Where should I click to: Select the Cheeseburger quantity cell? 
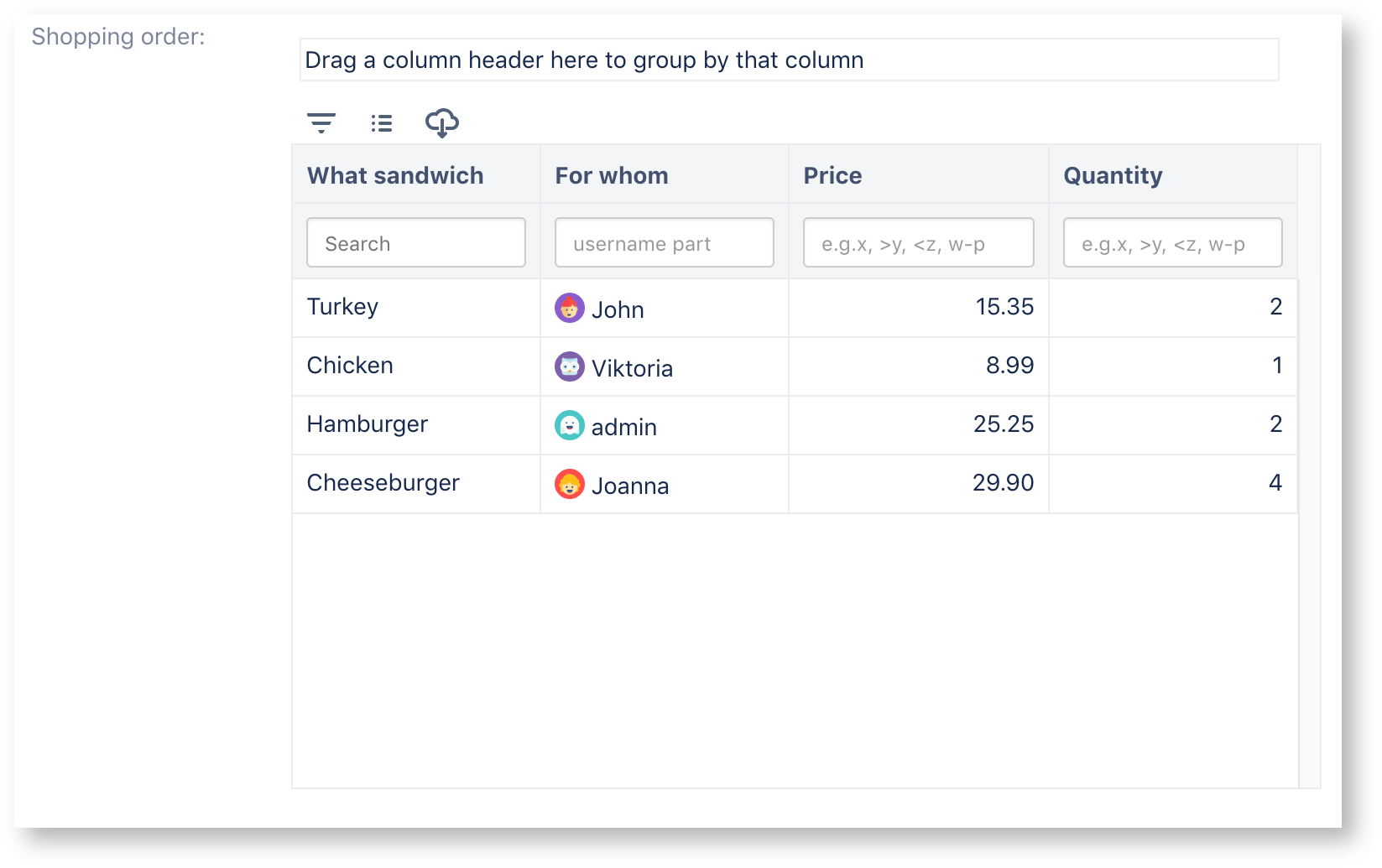[1172, 483]
